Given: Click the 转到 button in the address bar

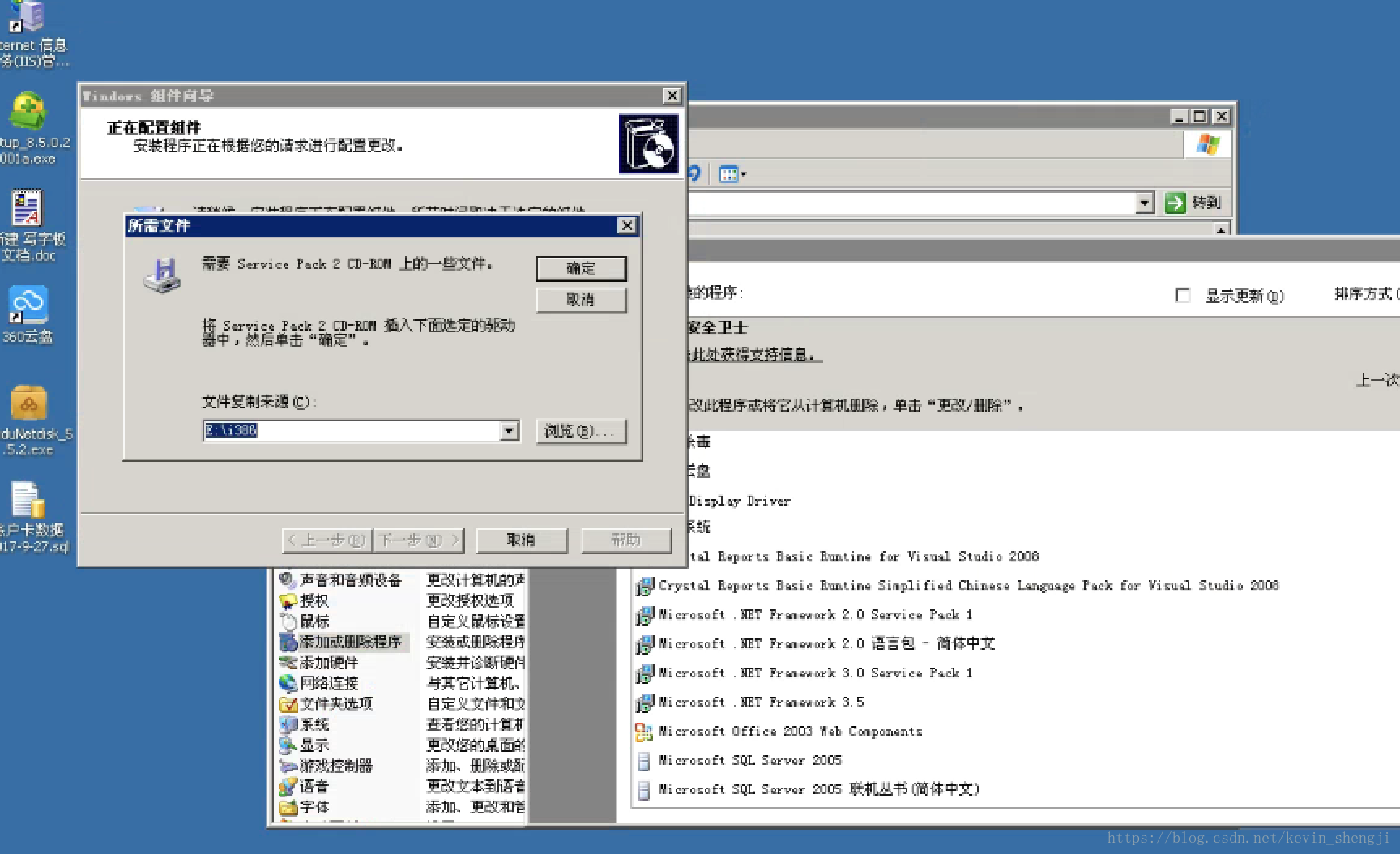Looking at the screenshot, I should pyautogui.click(x=1193, y=203).
